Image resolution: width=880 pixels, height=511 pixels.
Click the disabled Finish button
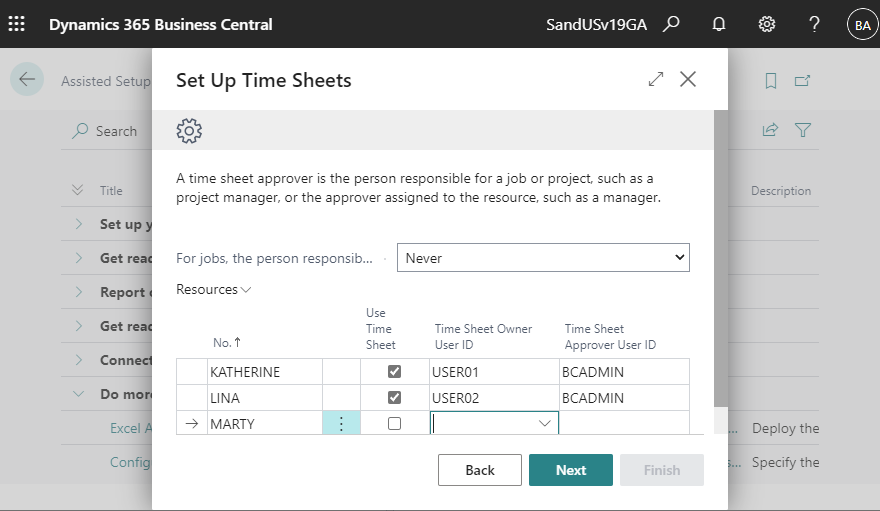pyautogui.click(x=662, y=470)
